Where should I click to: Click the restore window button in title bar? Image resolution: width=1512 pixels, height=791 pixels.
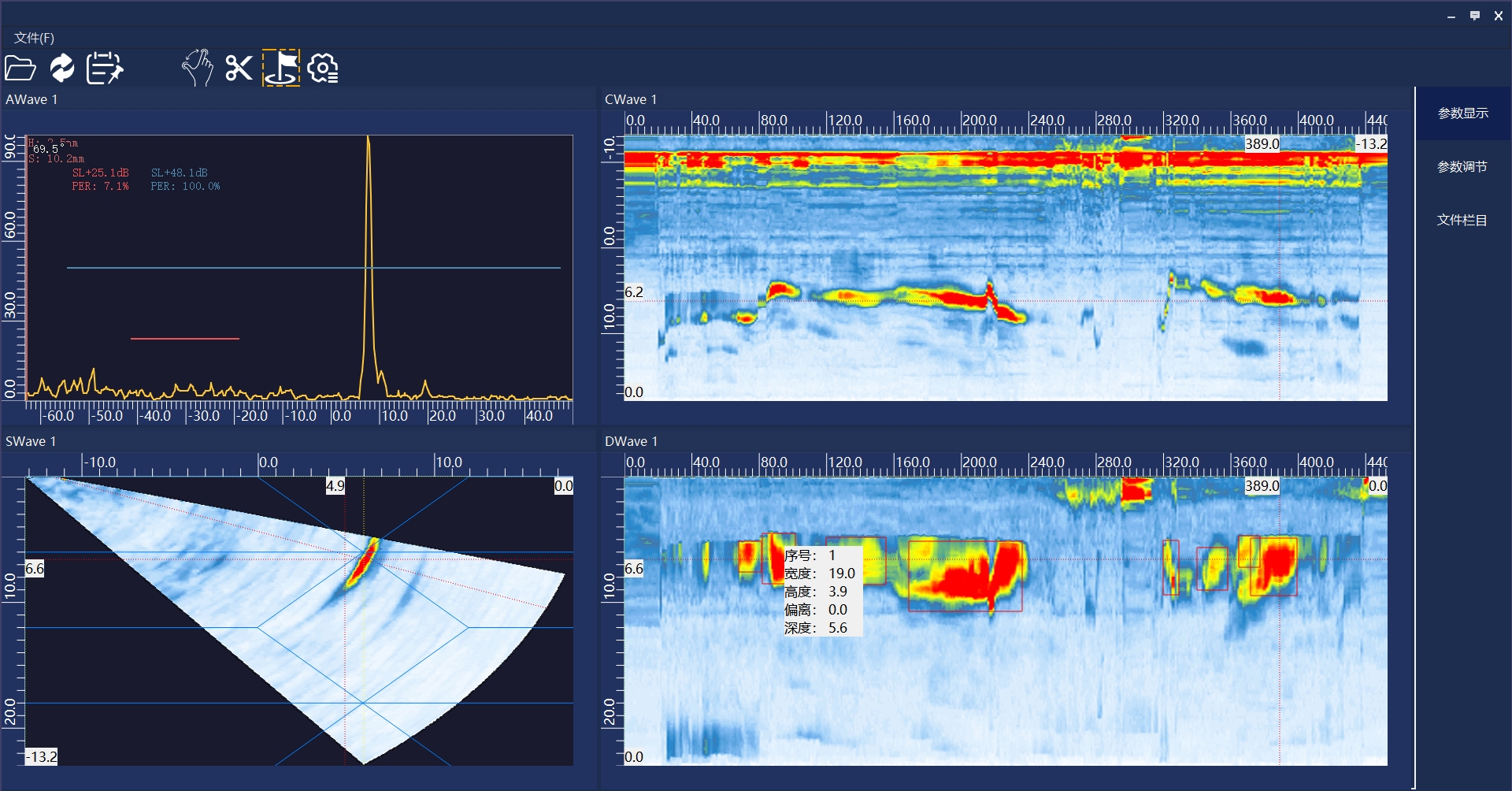click(x=1474, y=16)
